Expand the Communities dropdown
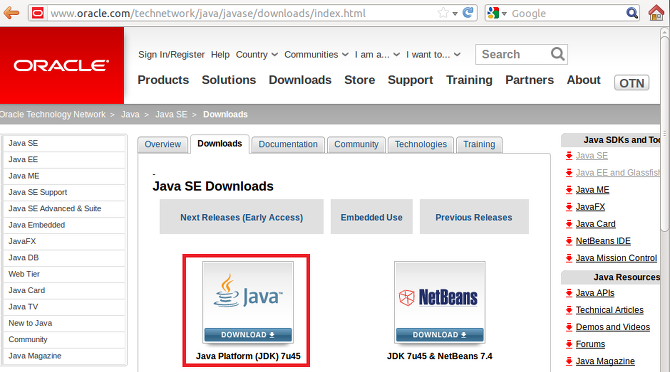 pyautogui.click(x=316, y=55)
